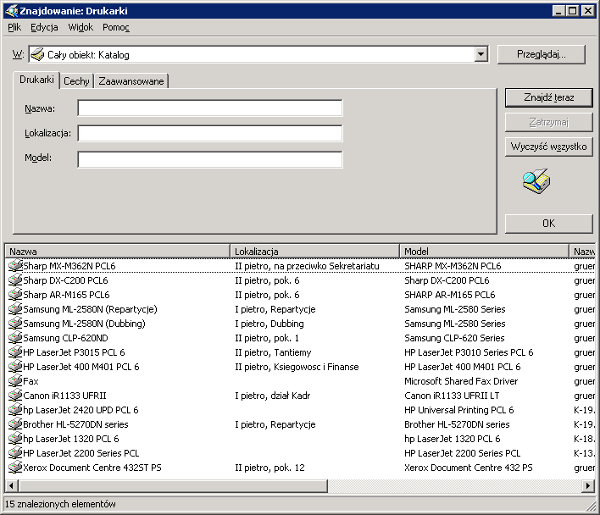Click into the Lokalizacja input field
Viewport: 600px width, 515px height.
pyautogui.click(x=210, y=133)
